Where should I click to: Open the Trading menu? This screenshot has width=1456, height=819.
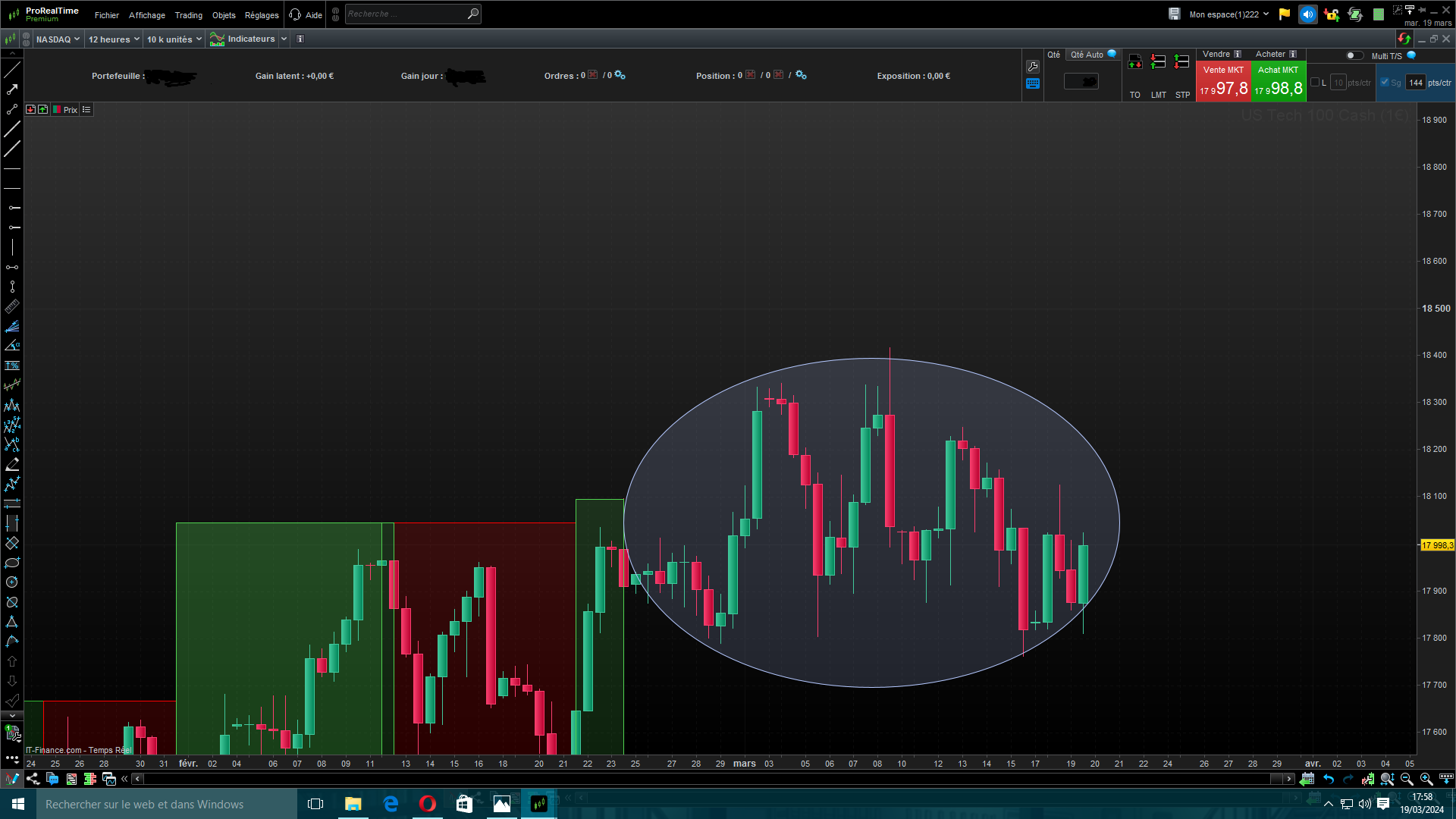[188, 15]
